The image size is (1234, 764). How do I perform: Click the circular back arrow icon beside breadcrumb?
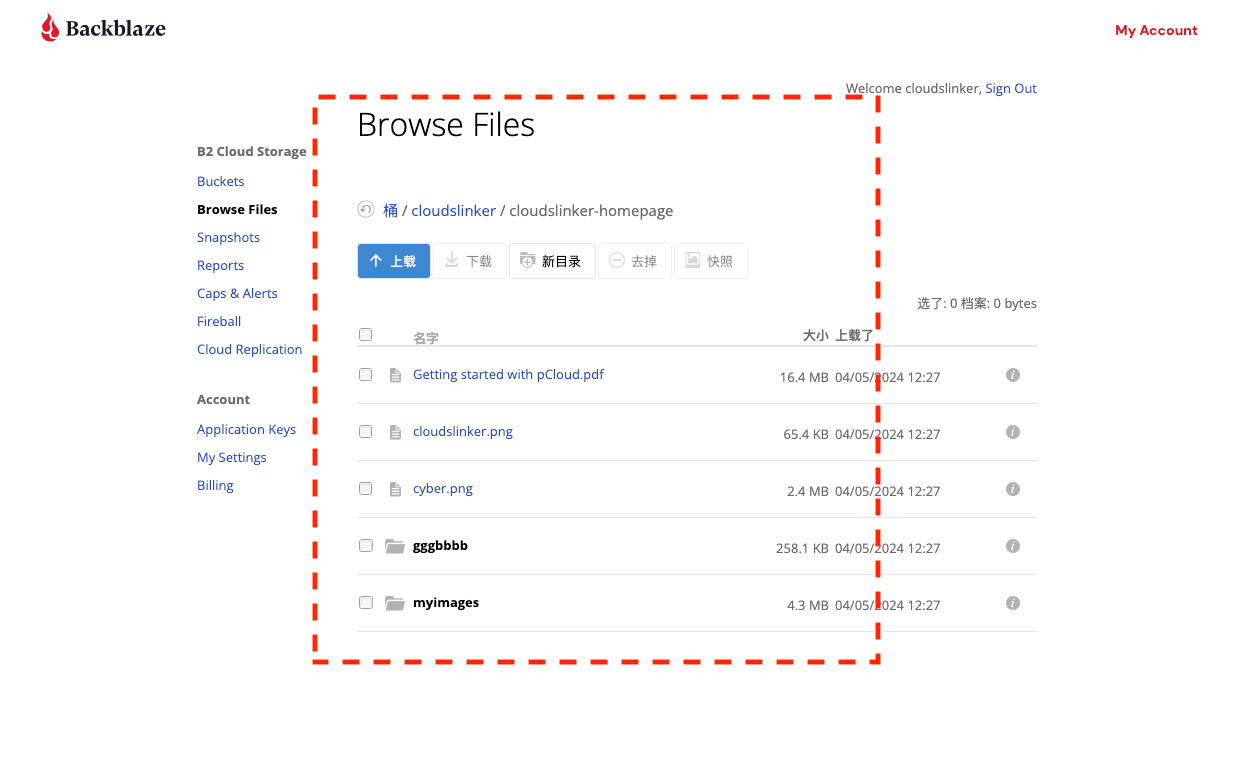pyautogui.click(x=366, y=210)
